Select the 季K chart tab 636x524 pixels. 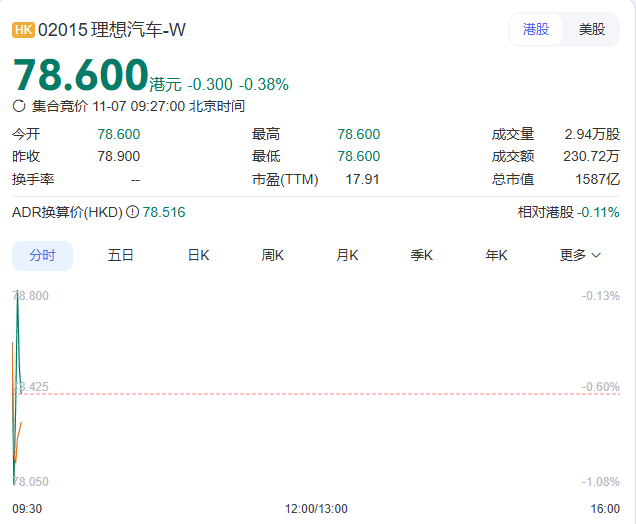[x=421, y=255]
